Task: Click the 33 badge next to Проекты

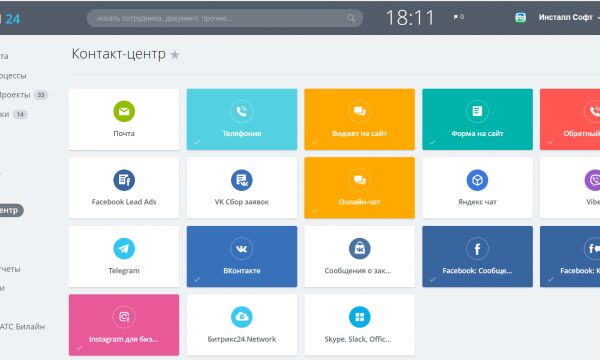Action: point(41,95)
